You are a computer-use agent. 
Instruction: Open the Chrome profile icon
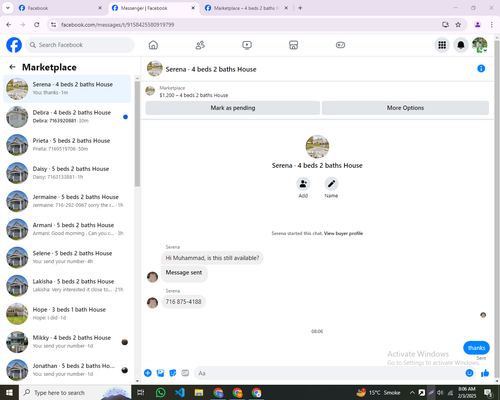478,25
